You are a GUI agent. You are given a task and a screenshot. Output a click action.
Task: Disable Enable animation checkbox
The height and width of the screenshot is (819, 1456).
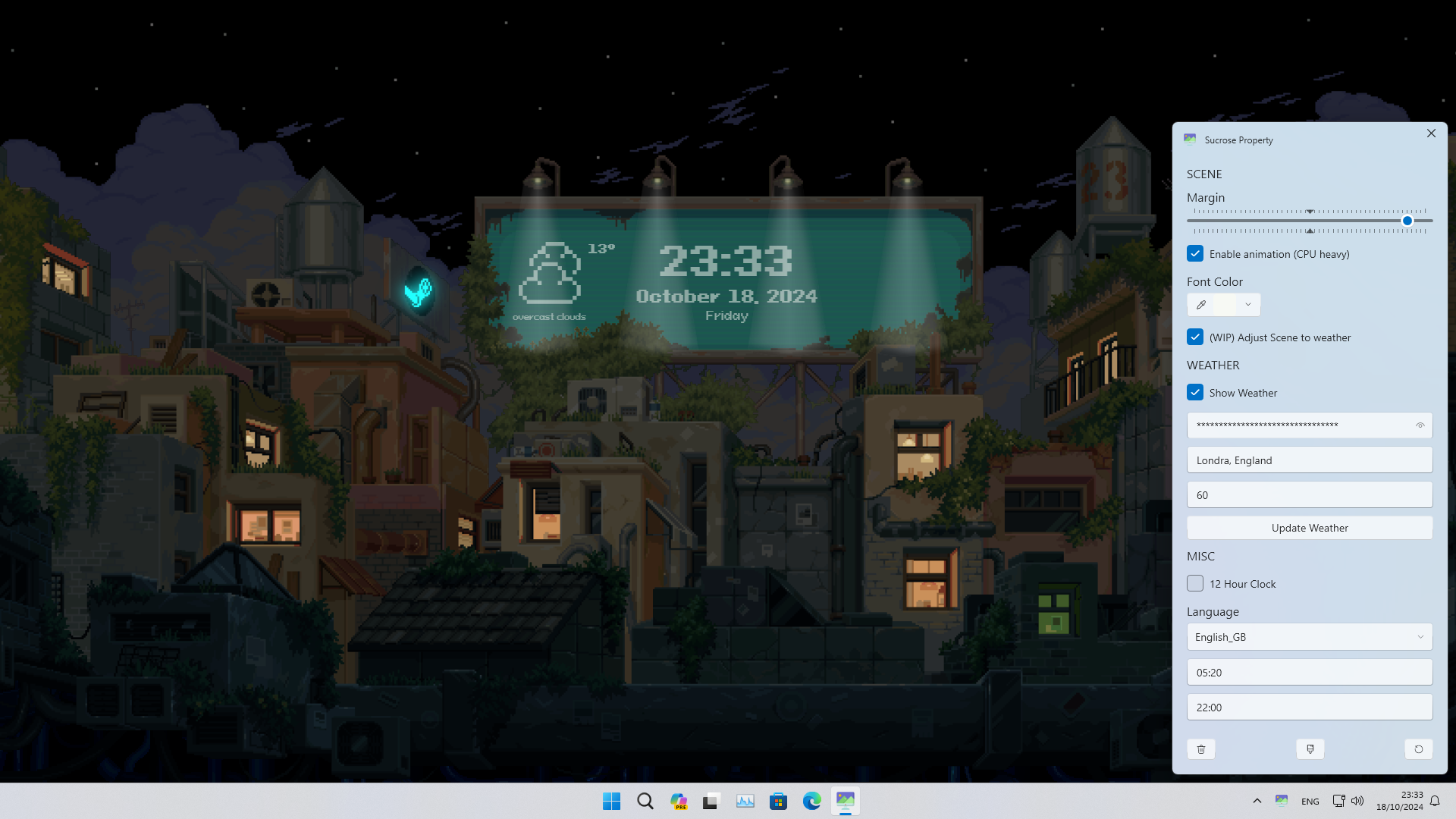(x=1195, y=254)
